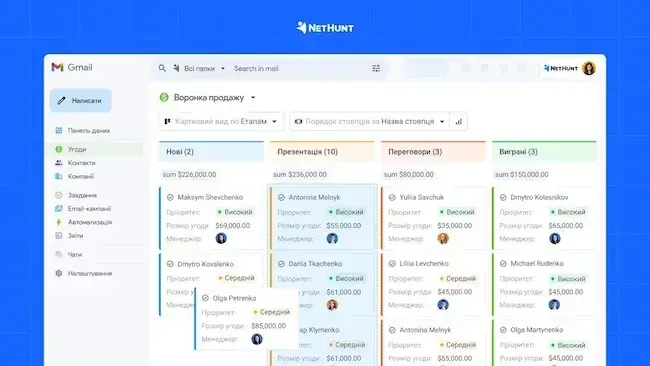This screenshot has height=366, width=650.
Task: Toggle checkmark on Yuliia Savchuk card
Action: (392, 197)
